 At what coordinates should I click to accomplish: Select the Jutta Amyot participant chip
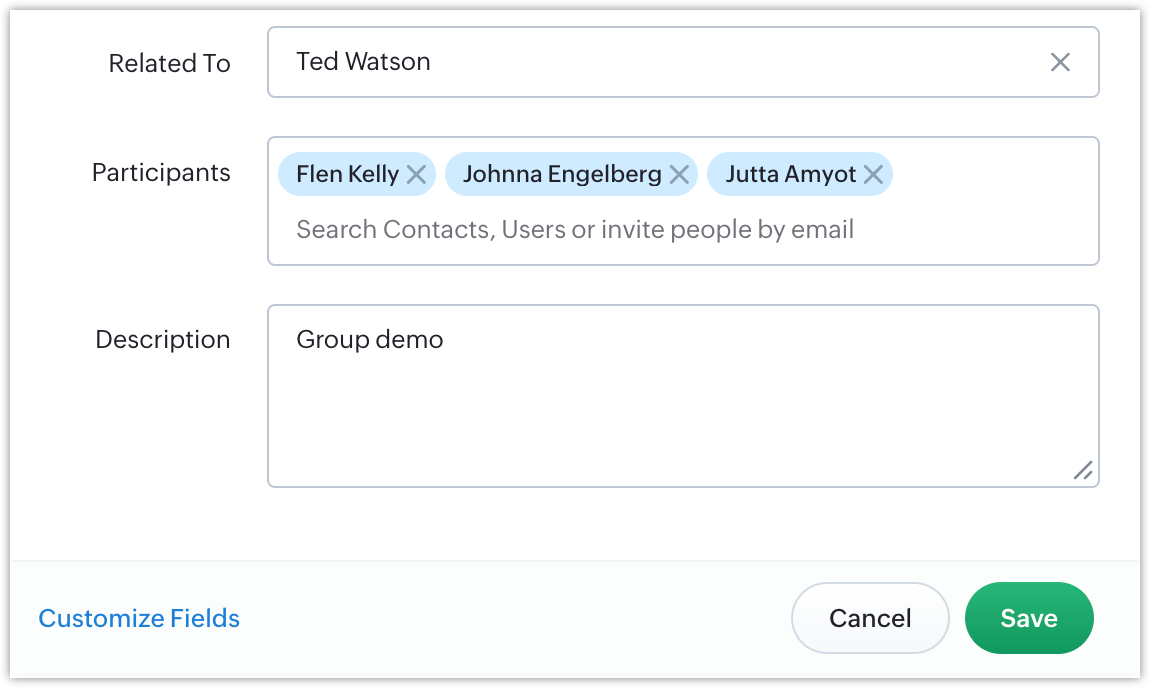pyautogui.click(x=791, y=175)
